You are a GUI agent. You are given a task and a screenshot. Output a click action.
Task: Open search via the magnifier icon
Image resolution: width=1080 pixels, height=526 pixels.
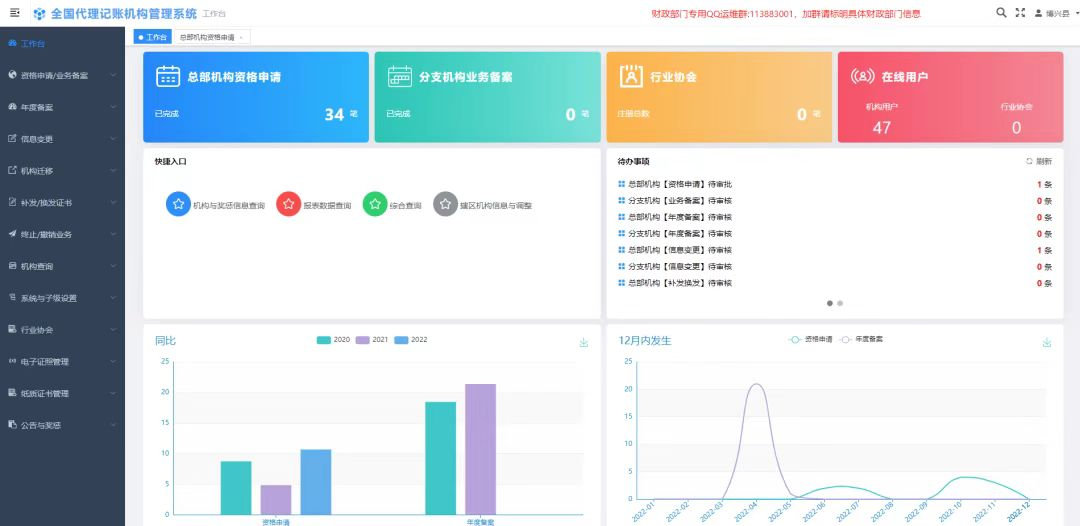1001,12
